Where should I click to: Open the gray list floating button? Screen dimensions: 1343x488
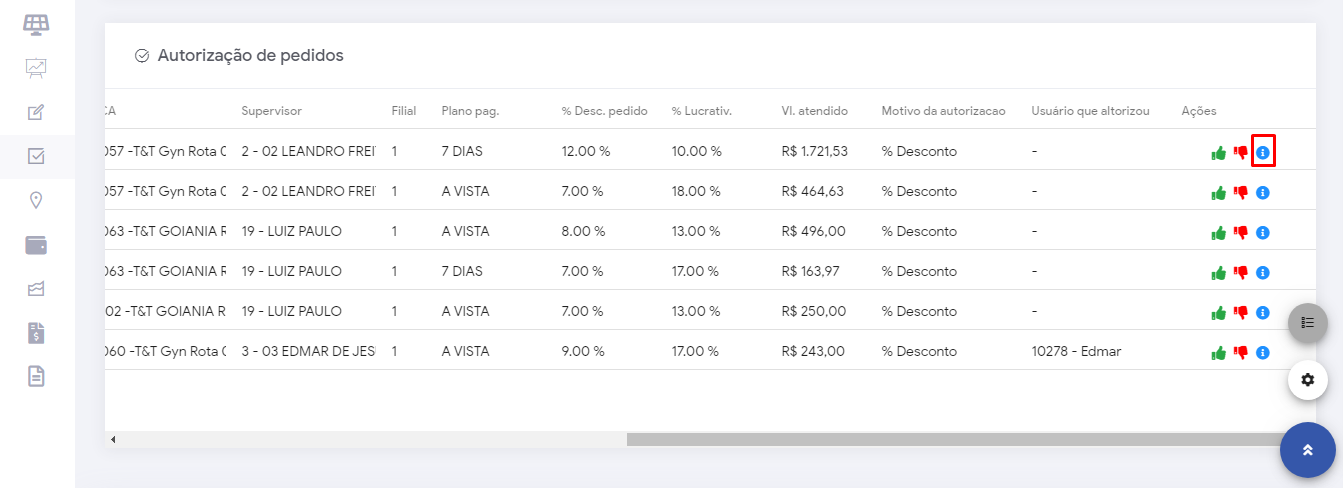pos(1307,323)
